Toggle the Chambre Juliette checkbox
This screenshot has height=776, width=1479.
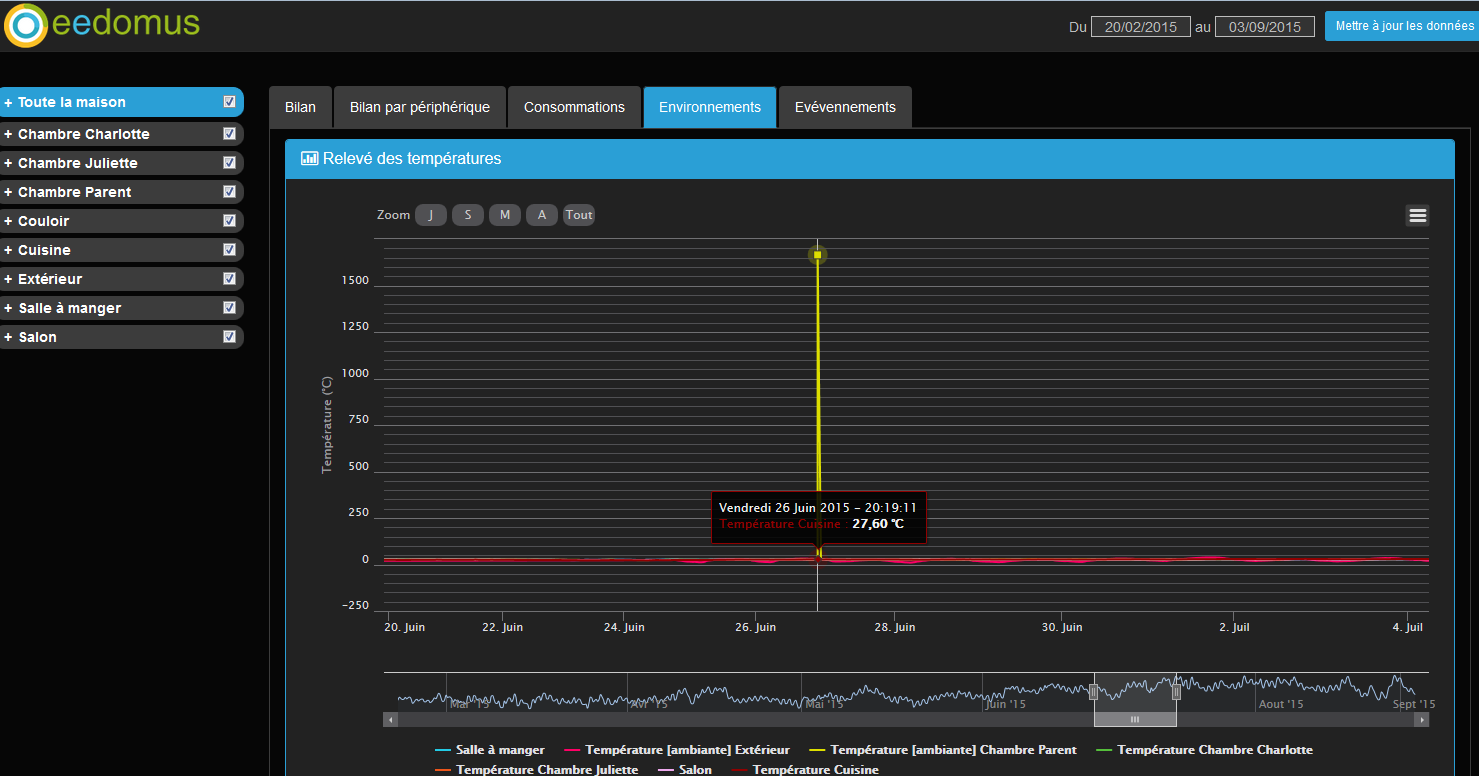[229, 162]
